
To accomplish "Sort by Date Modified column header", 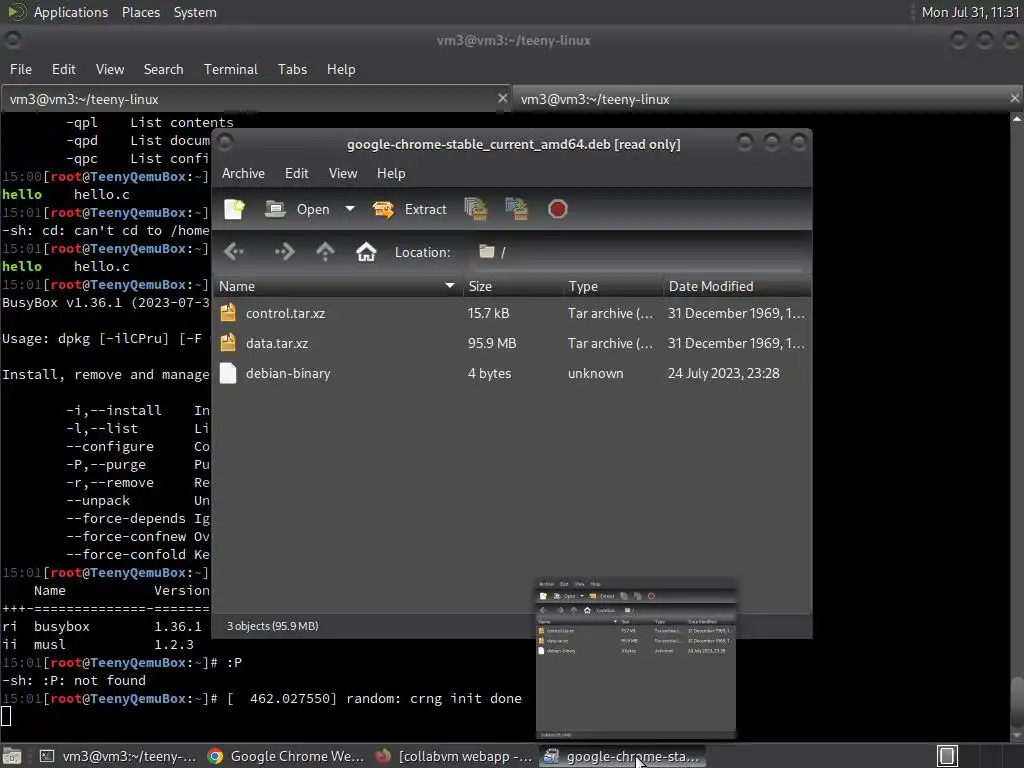I will [x=737, y=286].
